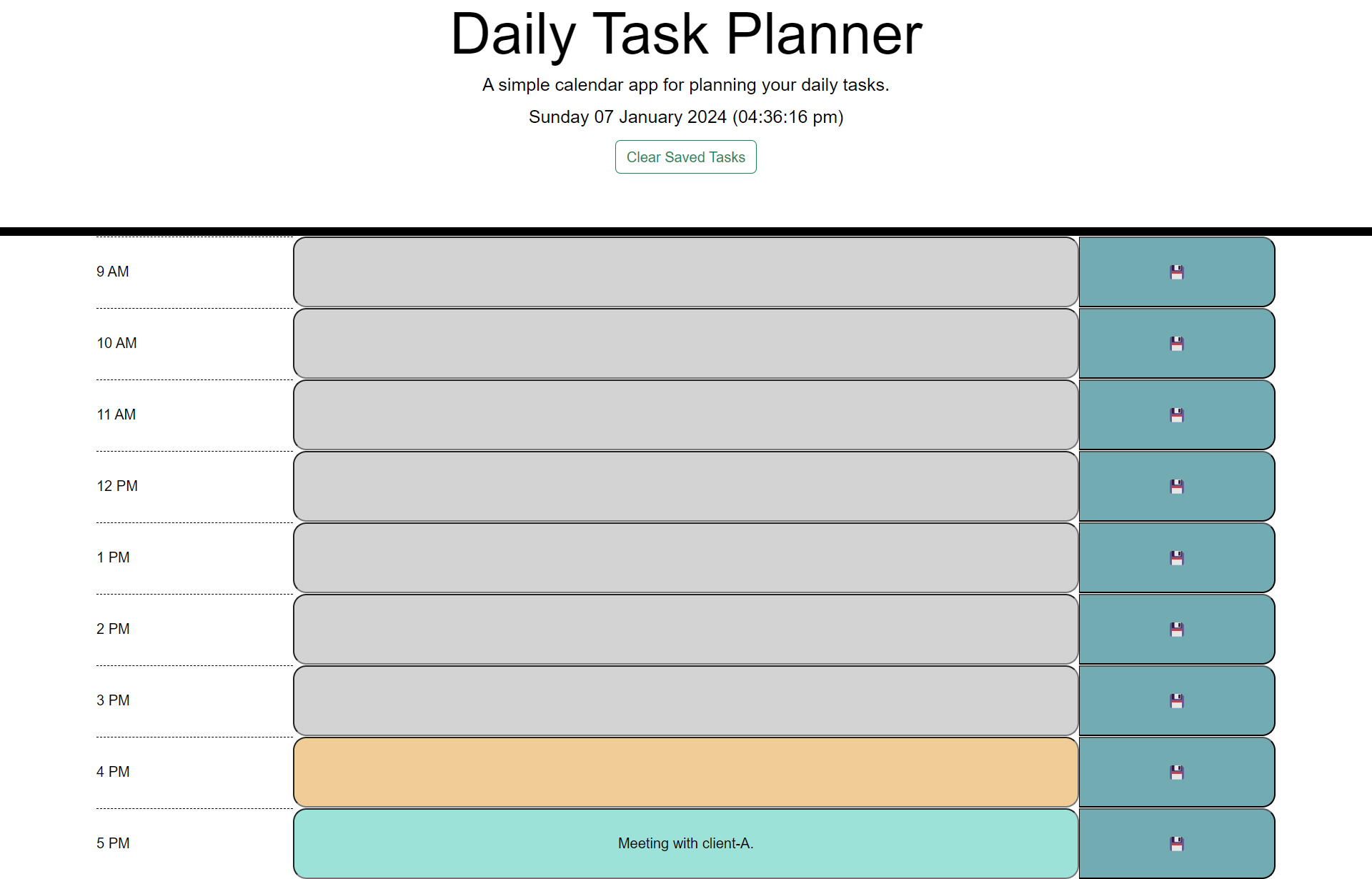Viewport: 1372px width, 879px height.
Task: Click the 2 PM task text box
Action: click(686, 629)
